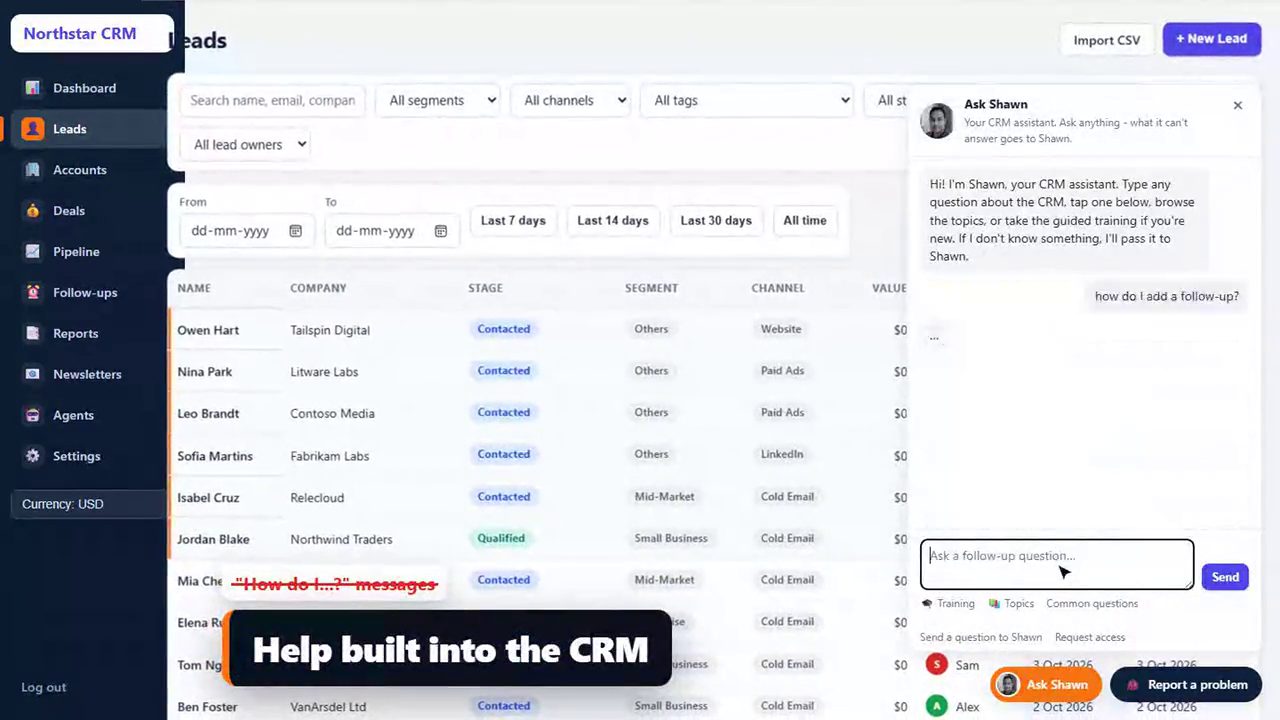Click the Currency: USD selector
1280x720 pixels.
click(88, 504)
